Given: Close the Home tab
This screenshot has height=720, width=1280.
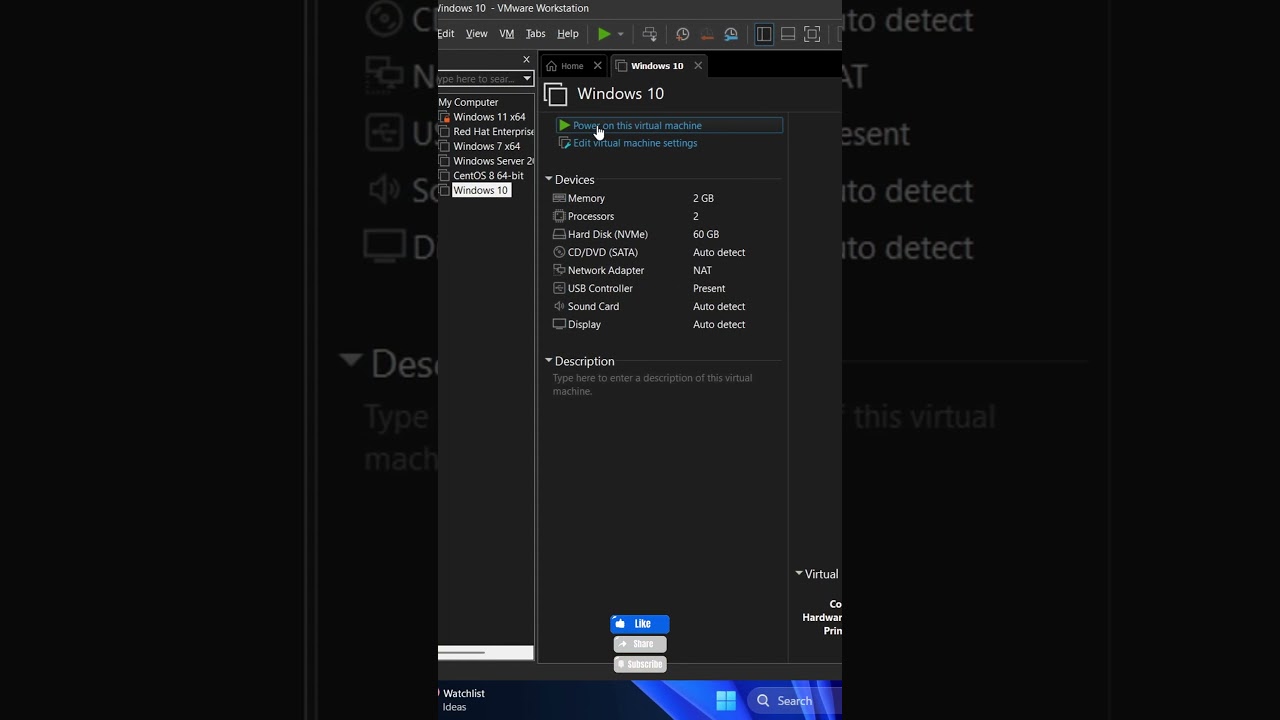Looking at the screenshot, I should [x=598, y=66].
